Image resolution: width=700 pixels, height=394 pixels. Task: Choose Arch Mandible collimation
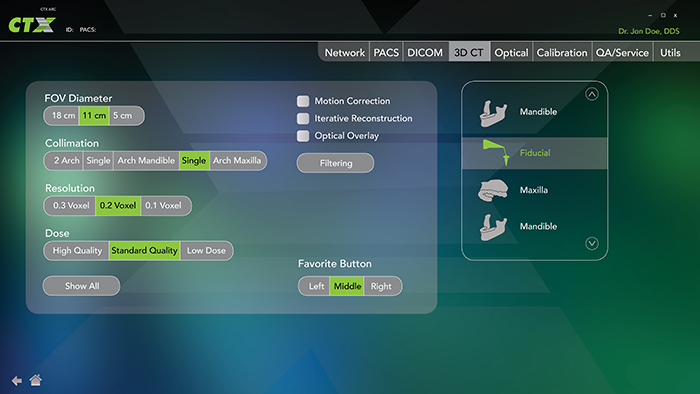(146, 161)
